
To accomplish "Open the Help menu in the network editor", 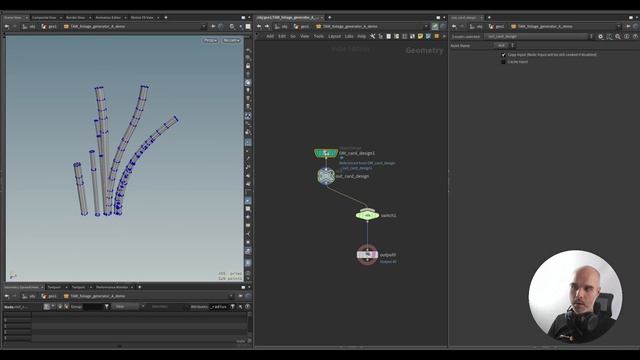I will point(361,36).
